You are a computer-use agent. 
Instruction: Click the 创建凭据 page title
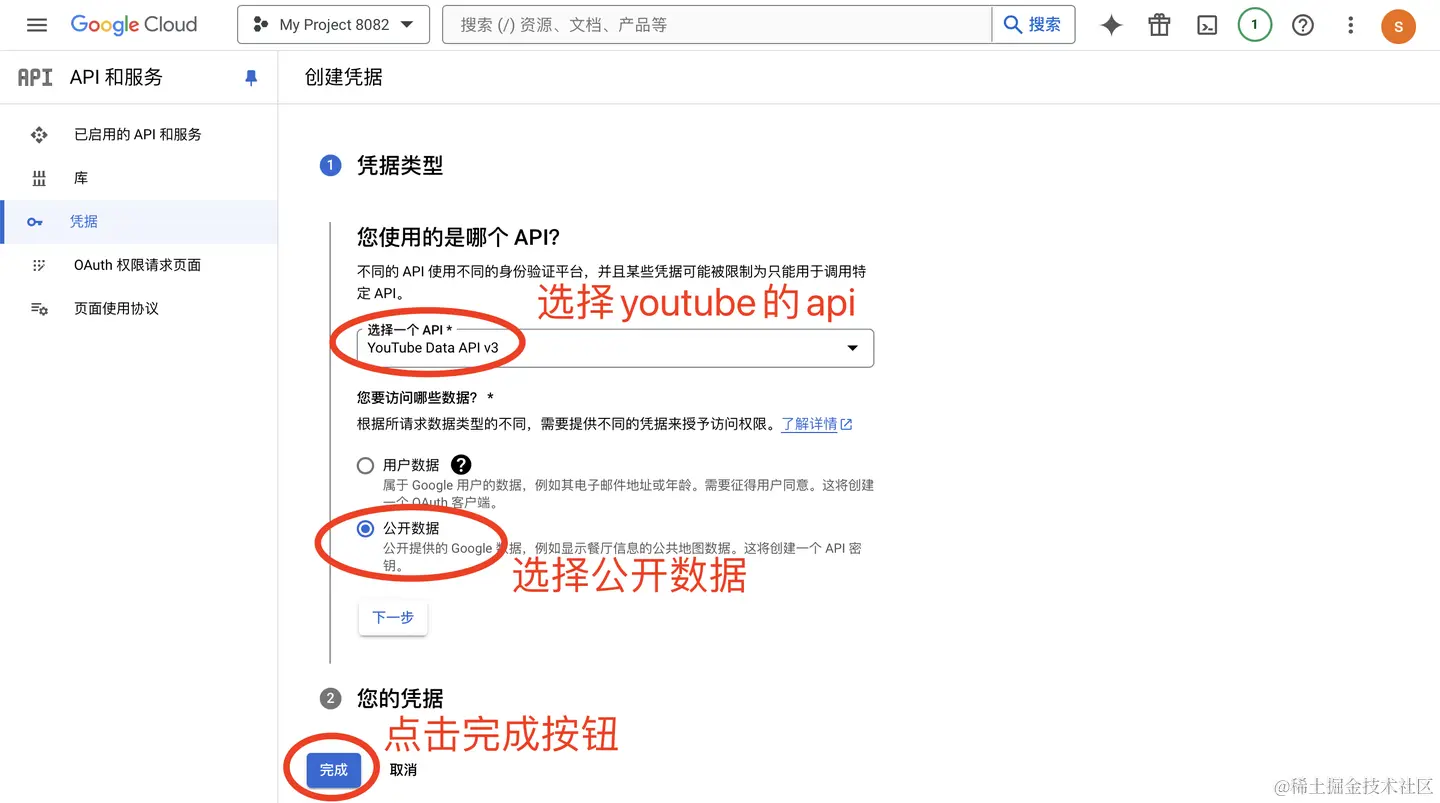click(x=343, y=77)
